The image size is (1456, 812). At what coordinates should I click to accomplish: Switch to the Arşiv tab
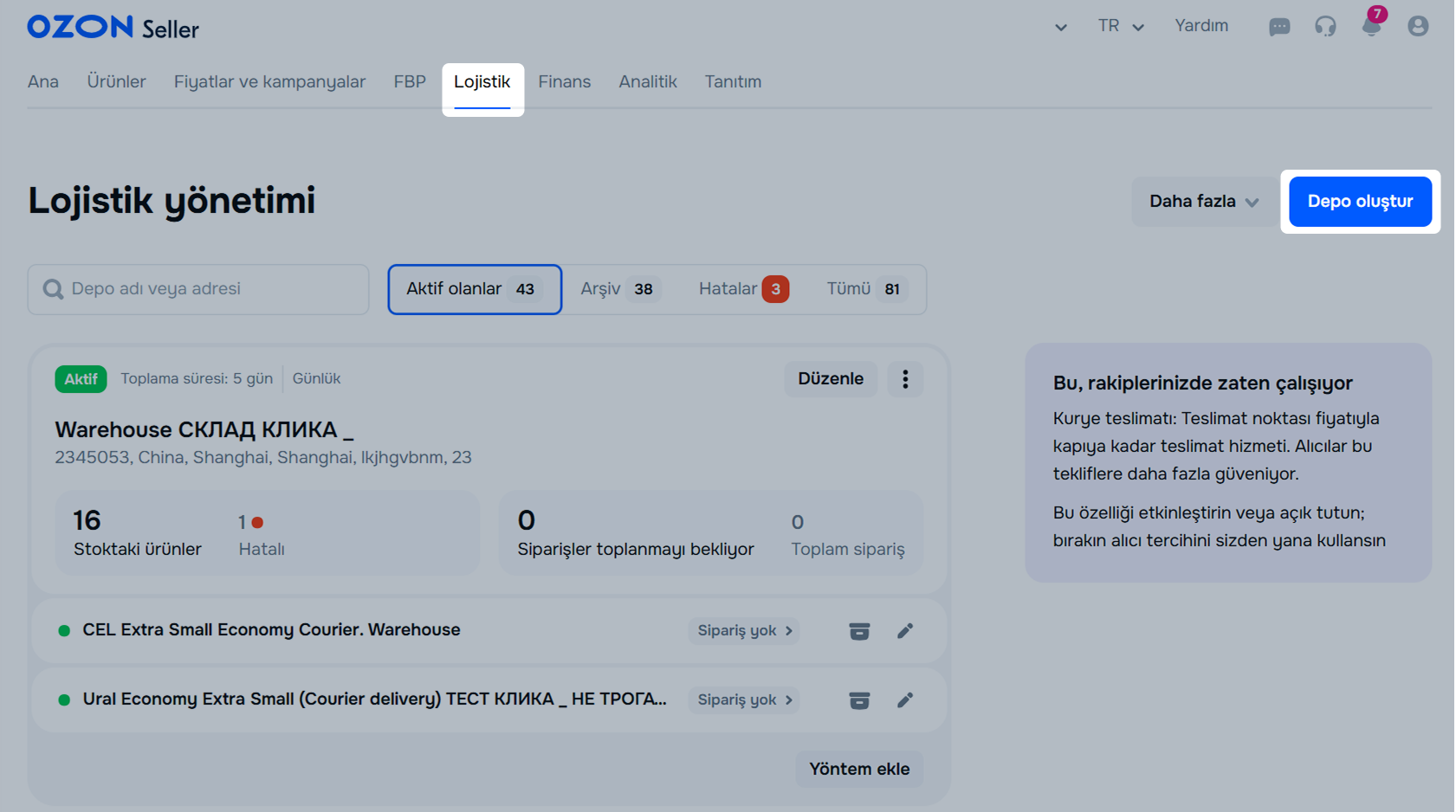(x=618, y=289)
